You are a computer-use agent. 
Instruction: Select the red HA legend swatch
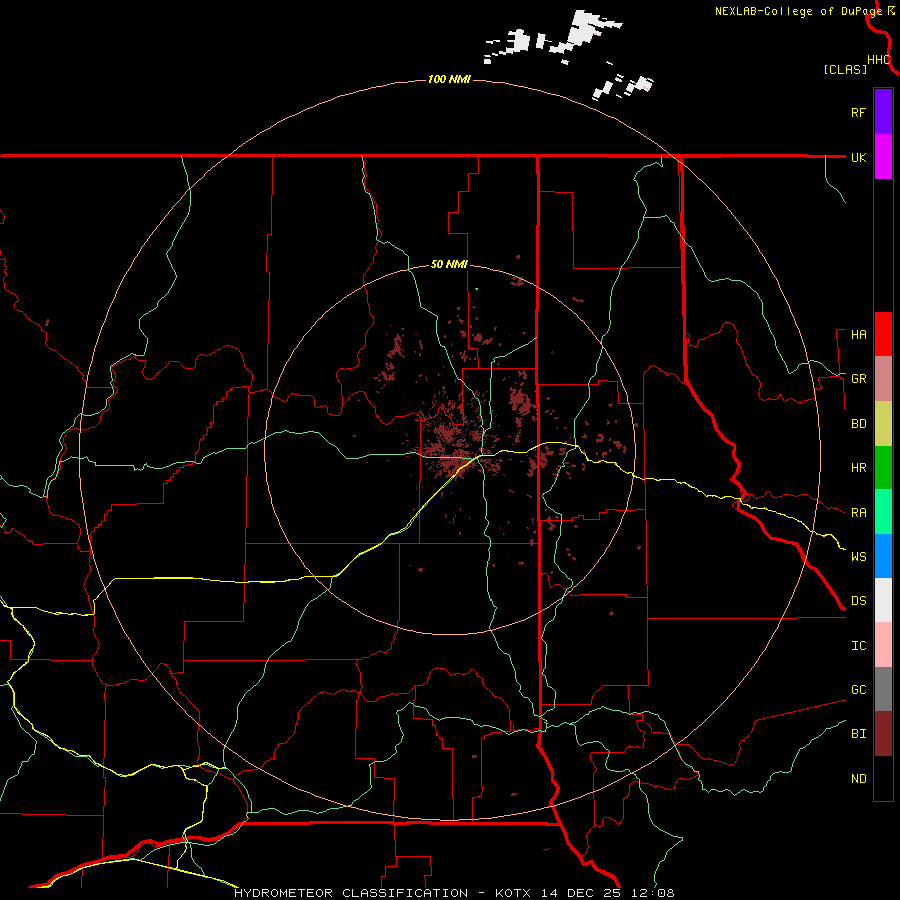[x=883, y=334]
